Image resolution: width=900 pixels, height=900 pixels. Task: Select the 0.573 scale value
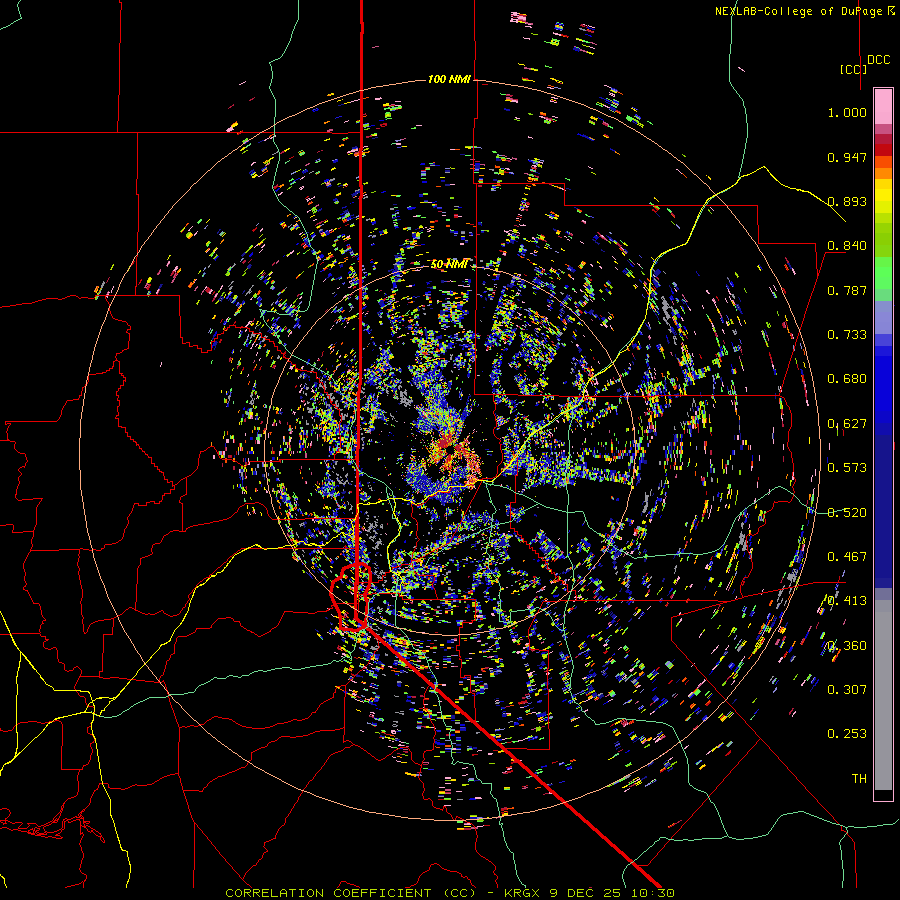pos(847,468)
